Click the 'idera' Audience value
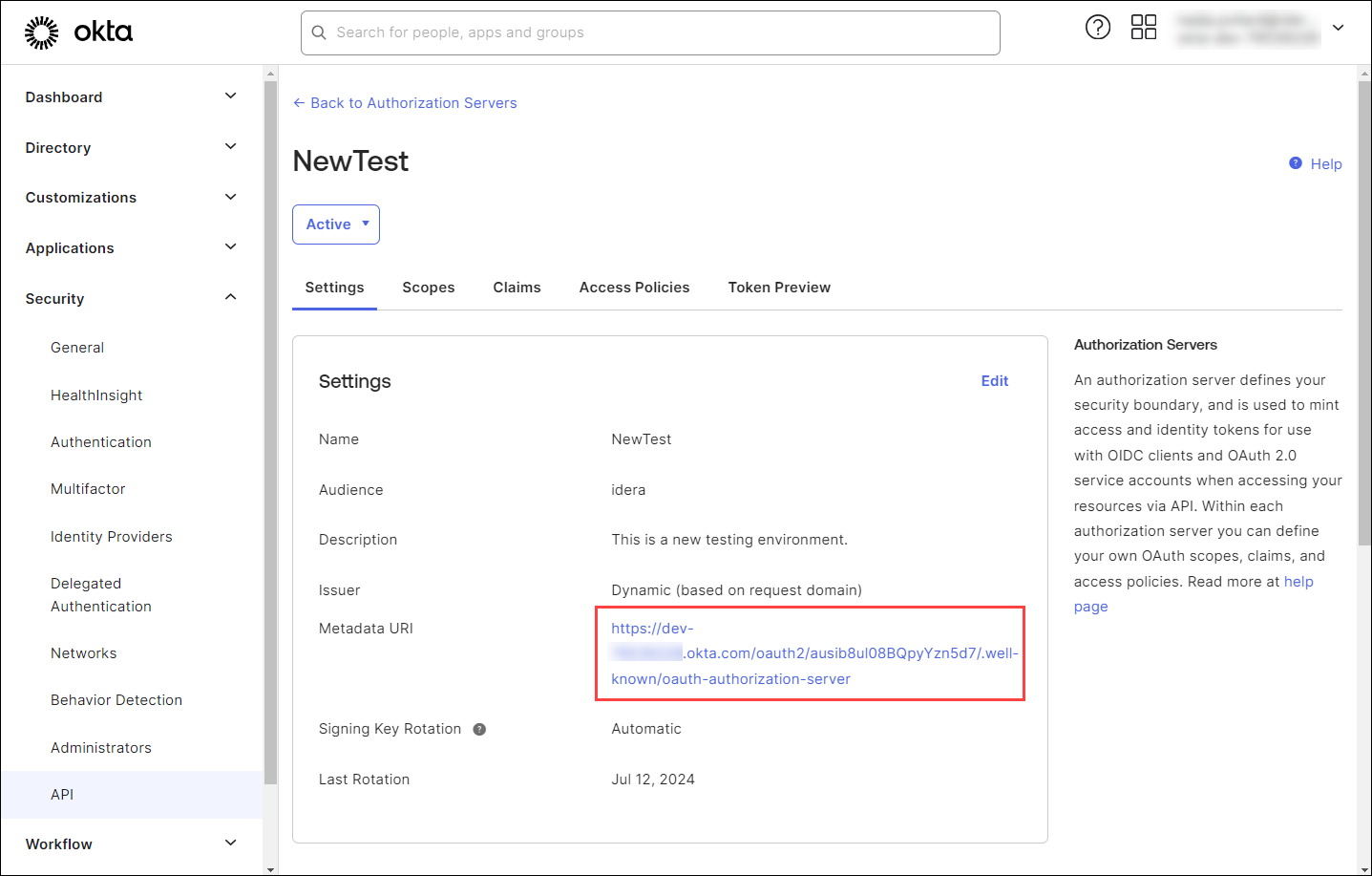 tap(628, 490)
